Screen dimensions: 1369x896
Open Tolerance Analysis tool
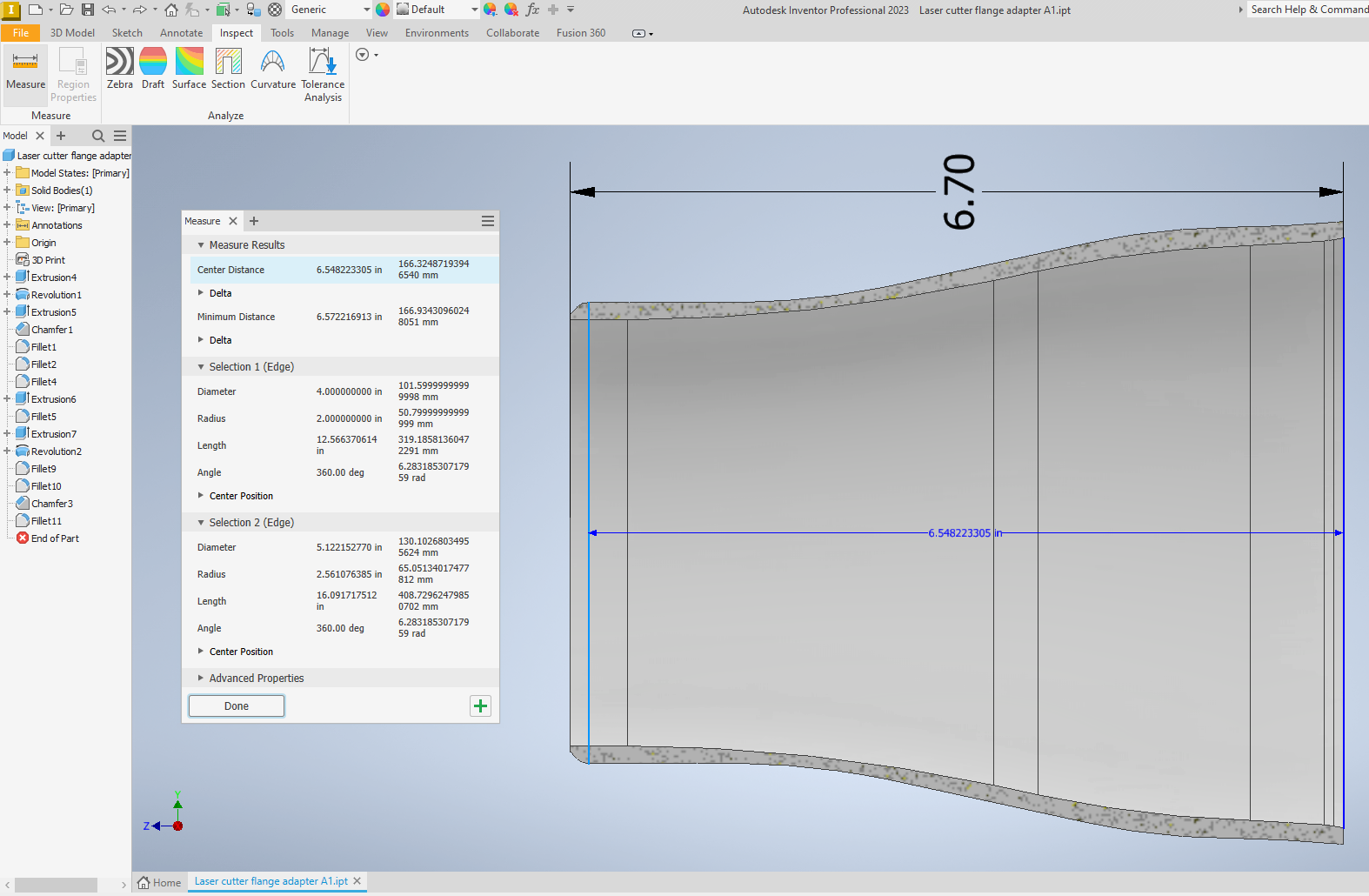click(323, 76)
